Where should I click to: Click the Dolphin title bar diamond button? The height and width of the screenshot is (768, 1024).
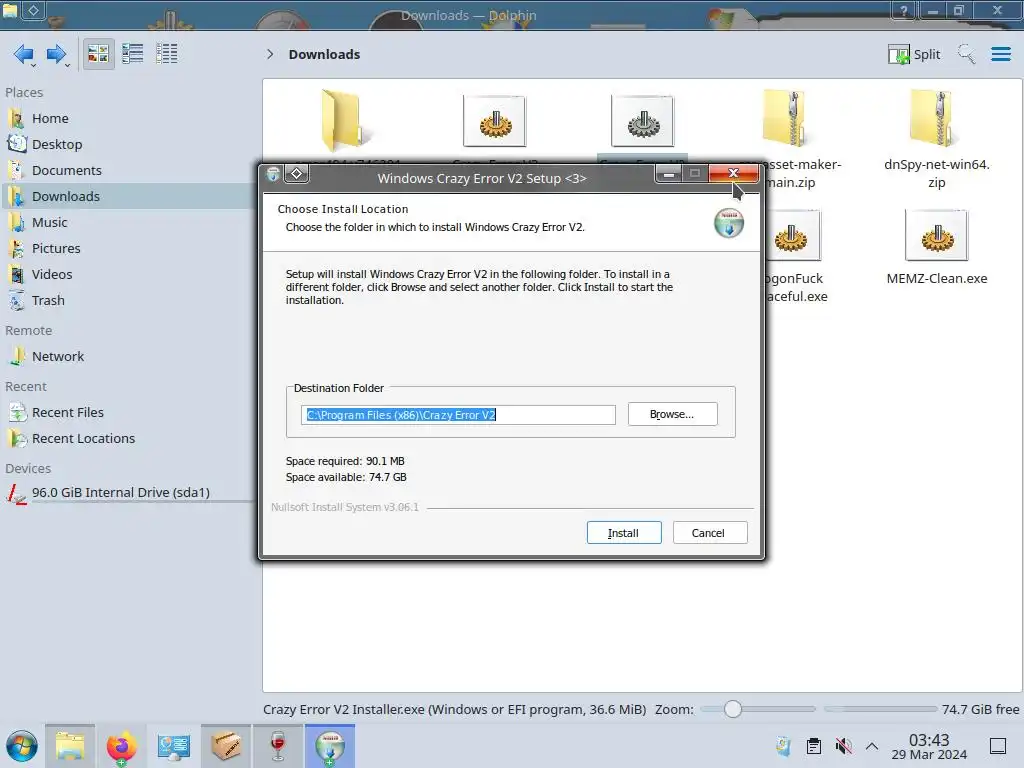33,10
